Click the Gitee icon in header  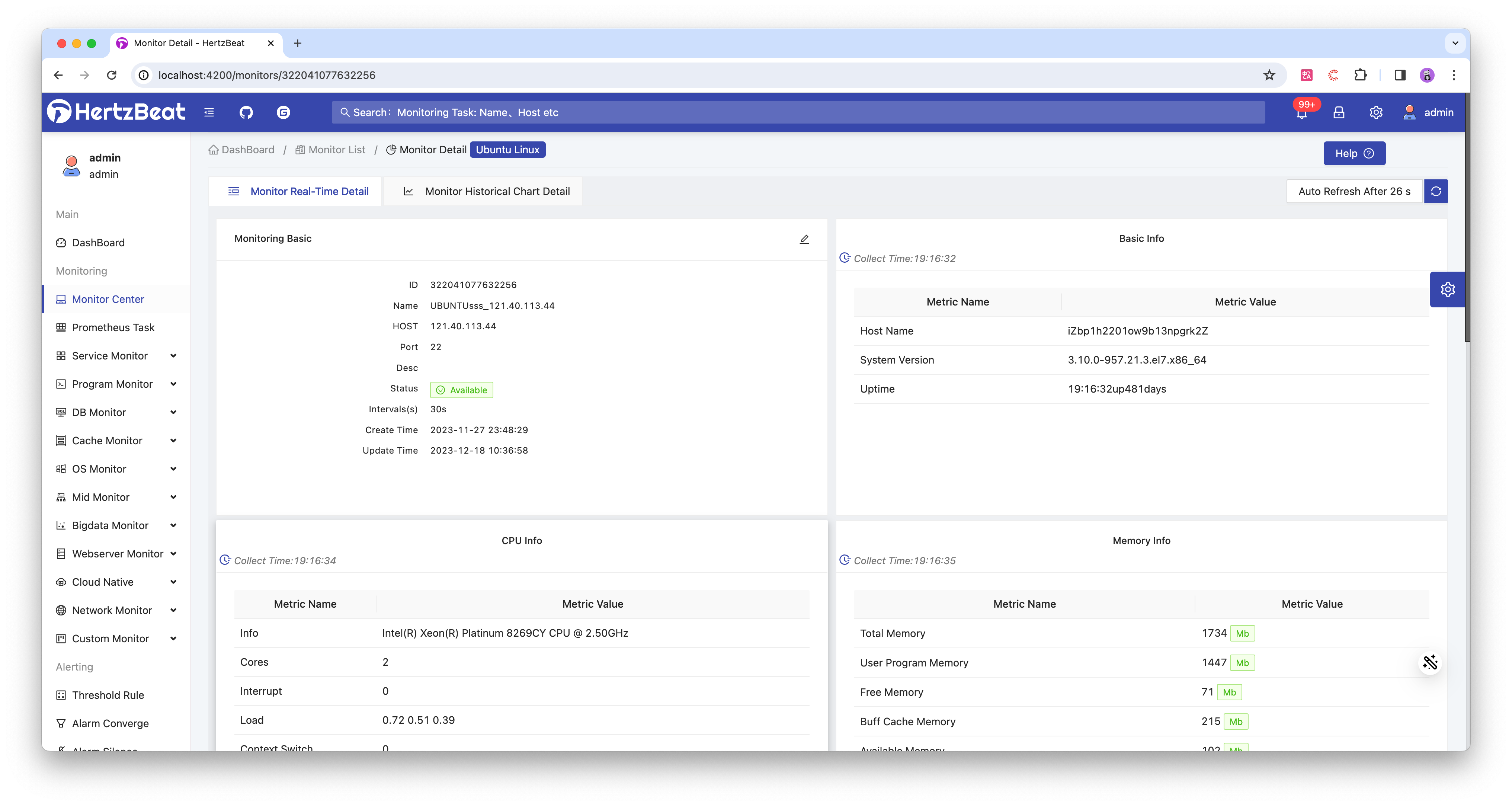pos(283,112)
